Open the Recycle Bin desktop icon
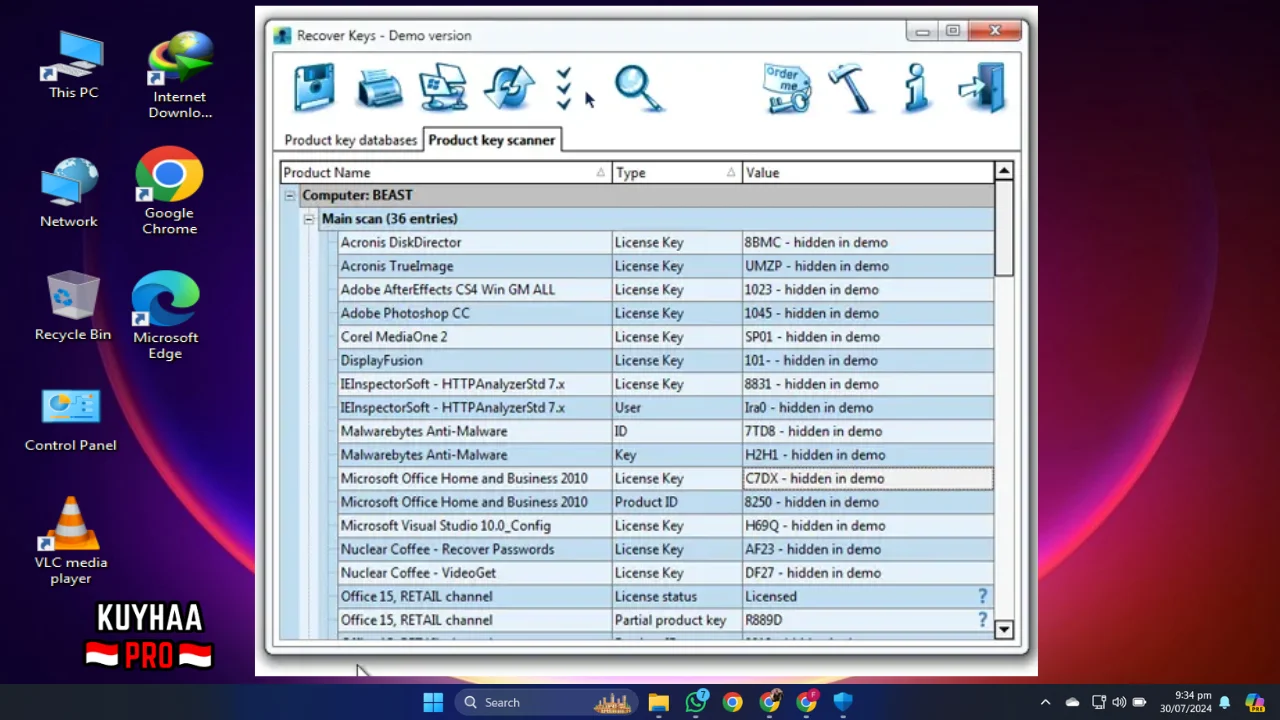This screenshot has width=1280, height=720. tap(73, 307)
